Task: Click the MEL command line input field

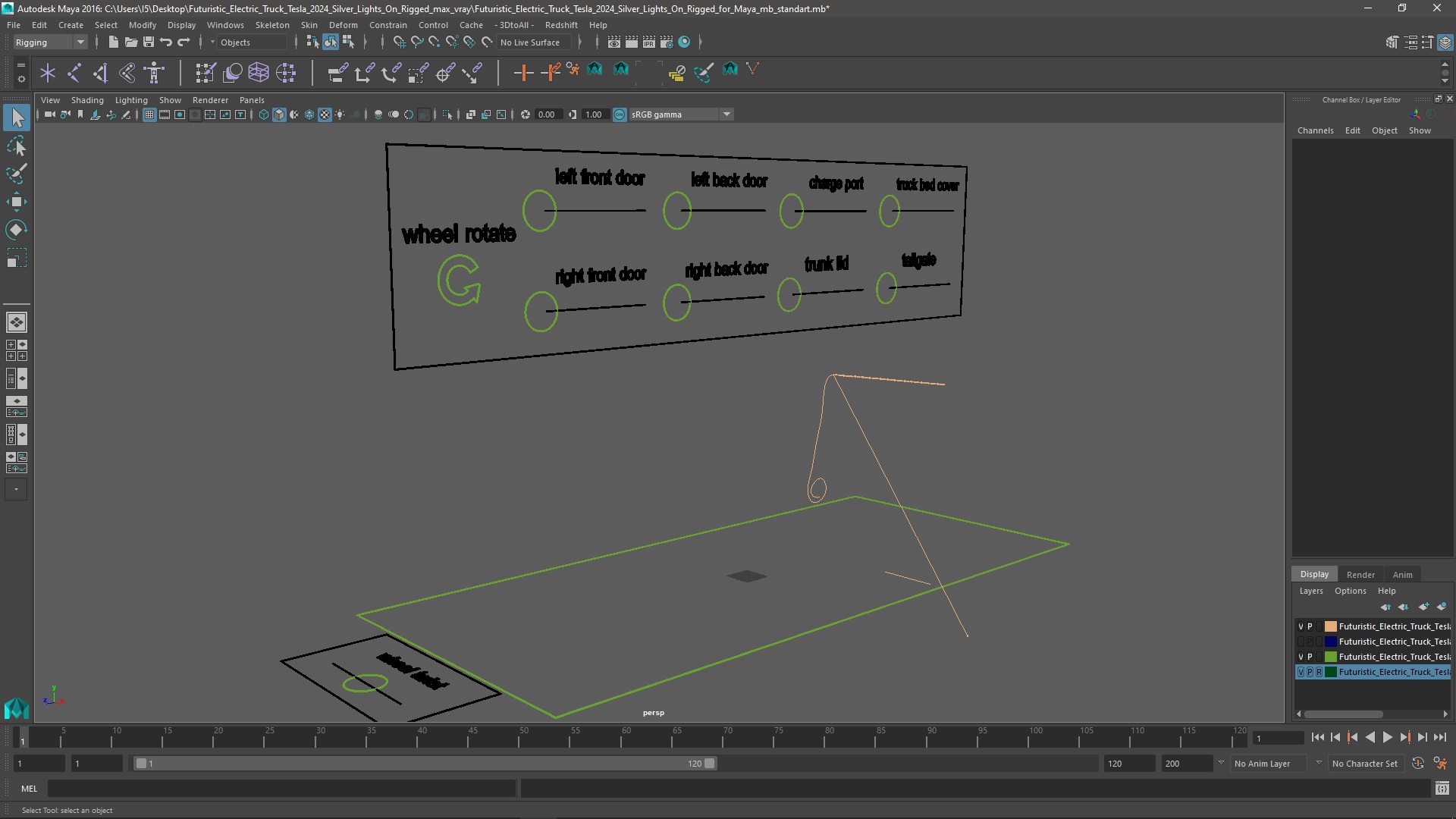Action: [x=281, y=789]
